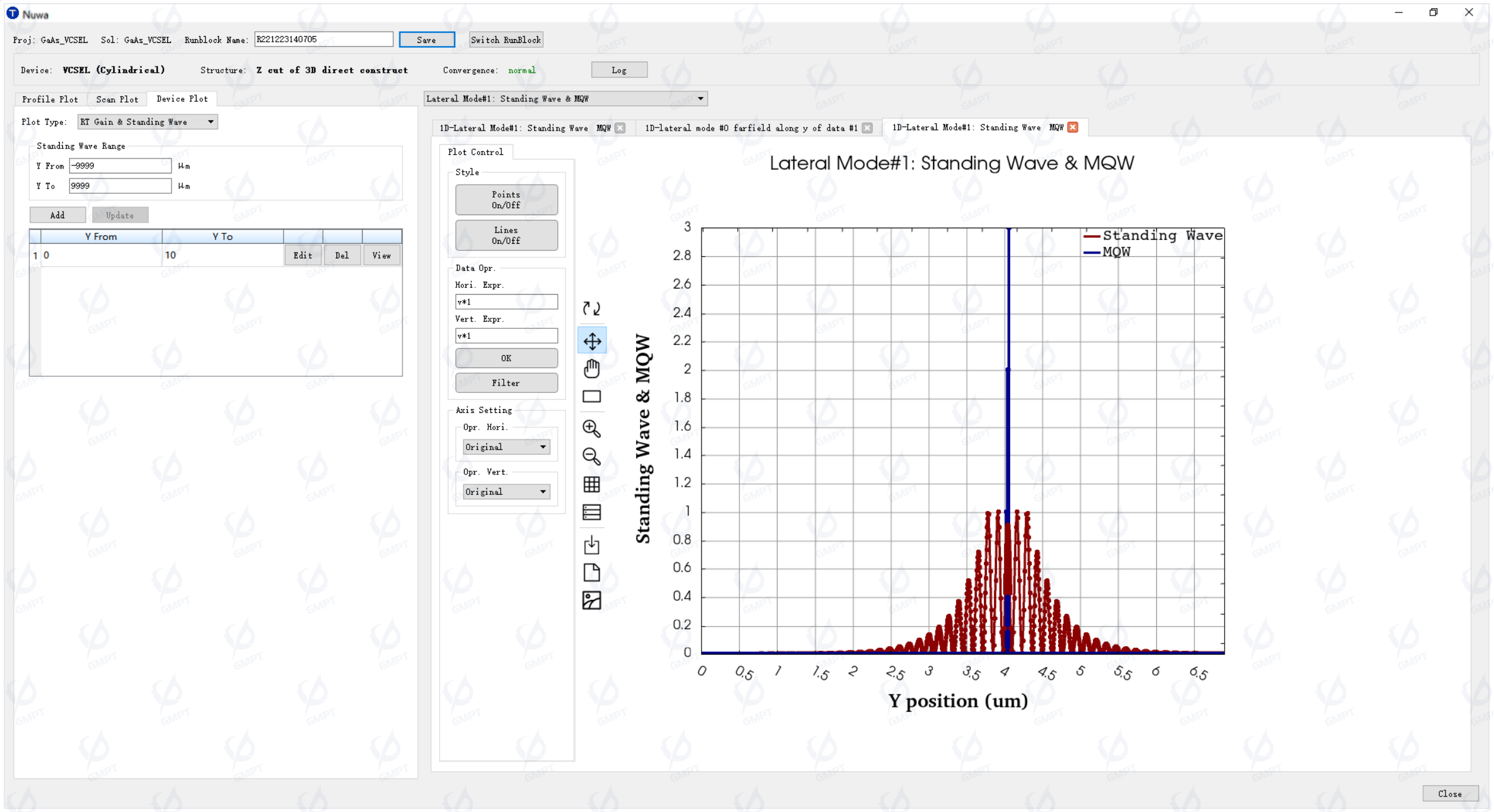Image resolution: width=1494 pixels, height=812 pixels.
Task: Click the View button in row 1
Action: pyautogui.click(x=381, y=256)
